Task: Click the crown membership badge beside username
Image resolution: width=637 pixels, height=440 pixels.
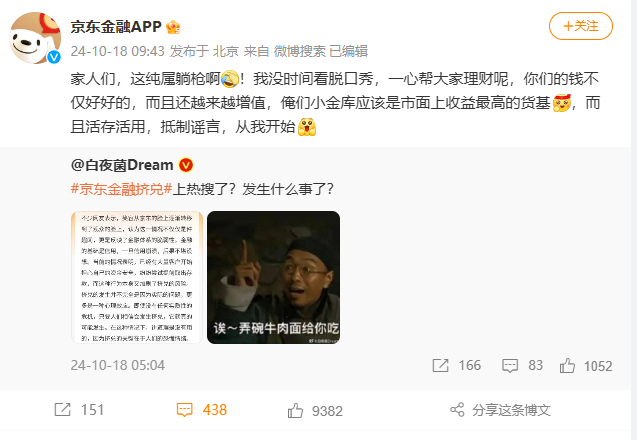Action: click(173, 27)
